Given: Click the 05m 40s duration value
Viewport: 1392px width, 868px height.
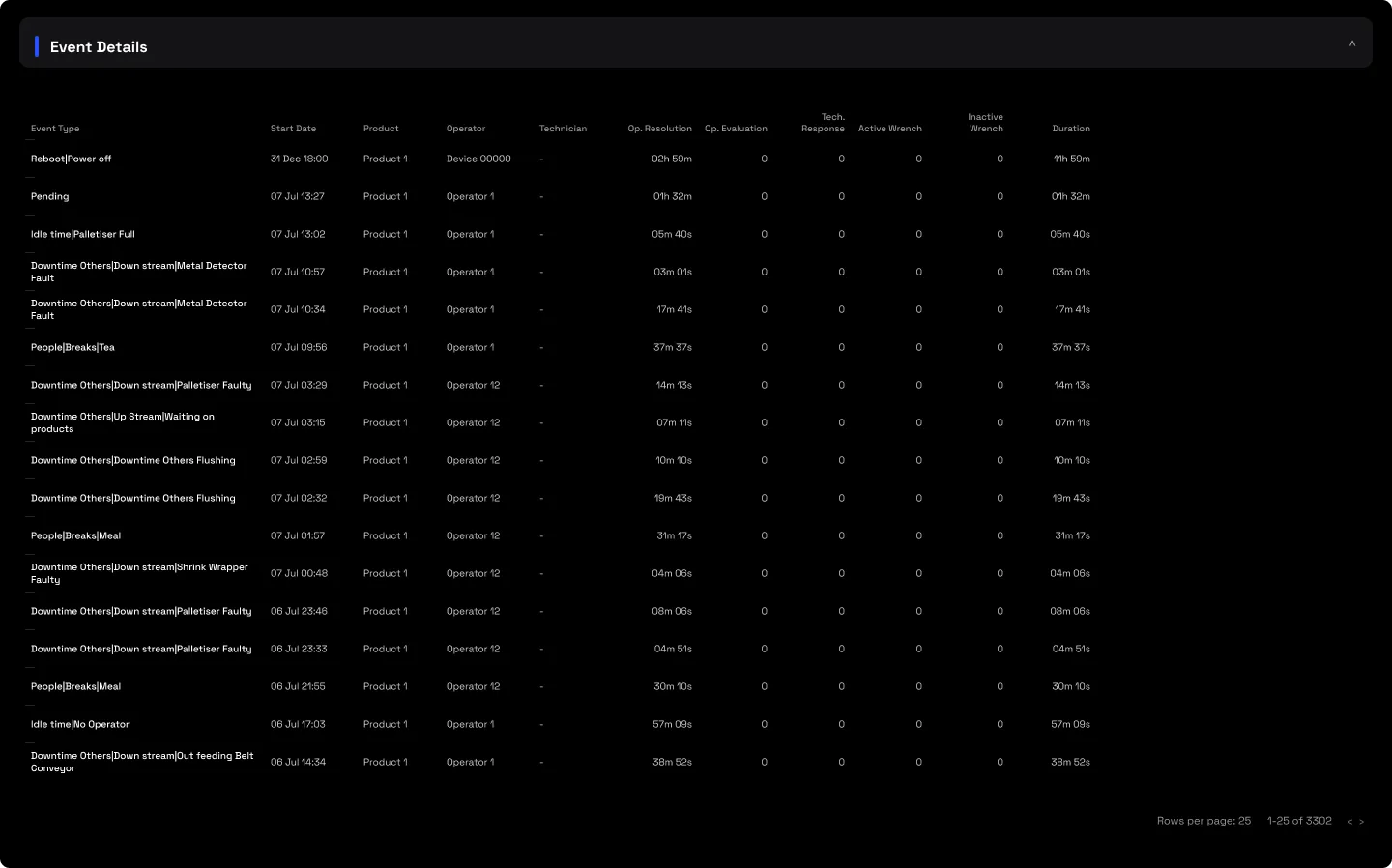Looking at the screenshot, I should [1070, 234].
